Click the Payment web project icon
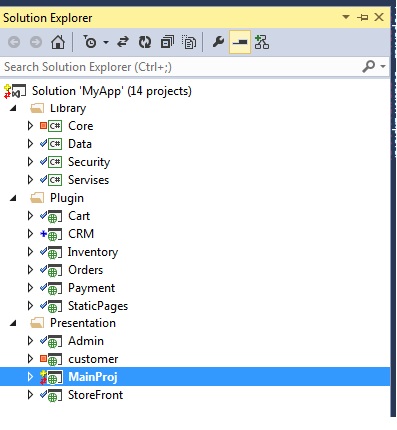This screenshot has height=430, width=397. coord(55,288)
